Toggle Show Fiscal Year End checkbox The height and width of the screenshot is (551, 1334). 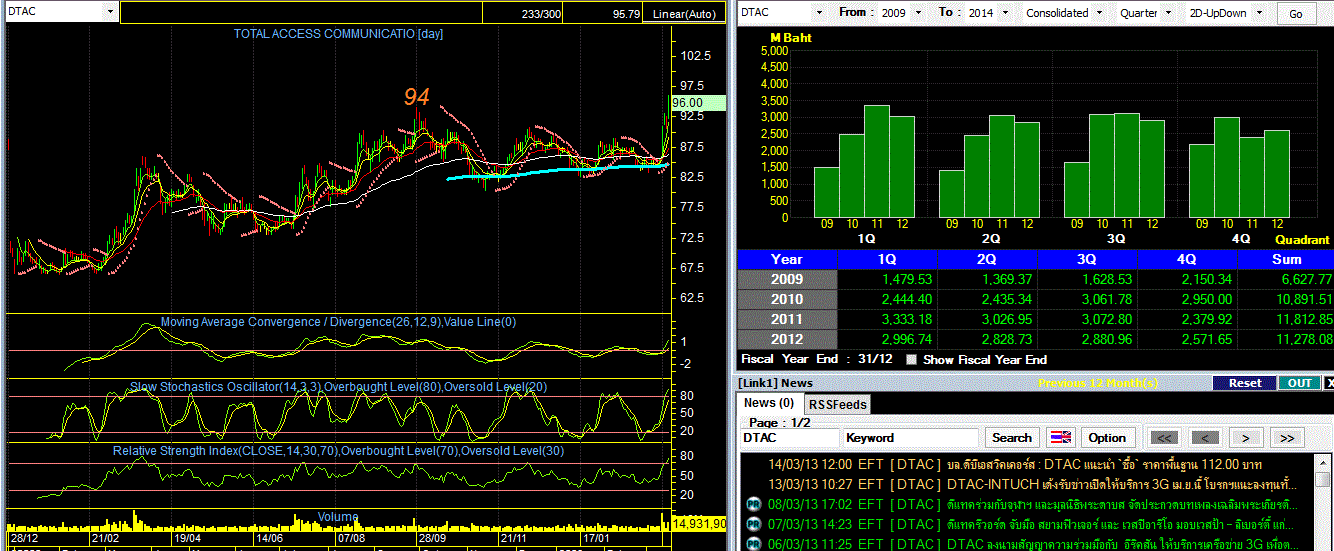click(x=911, y=360)
